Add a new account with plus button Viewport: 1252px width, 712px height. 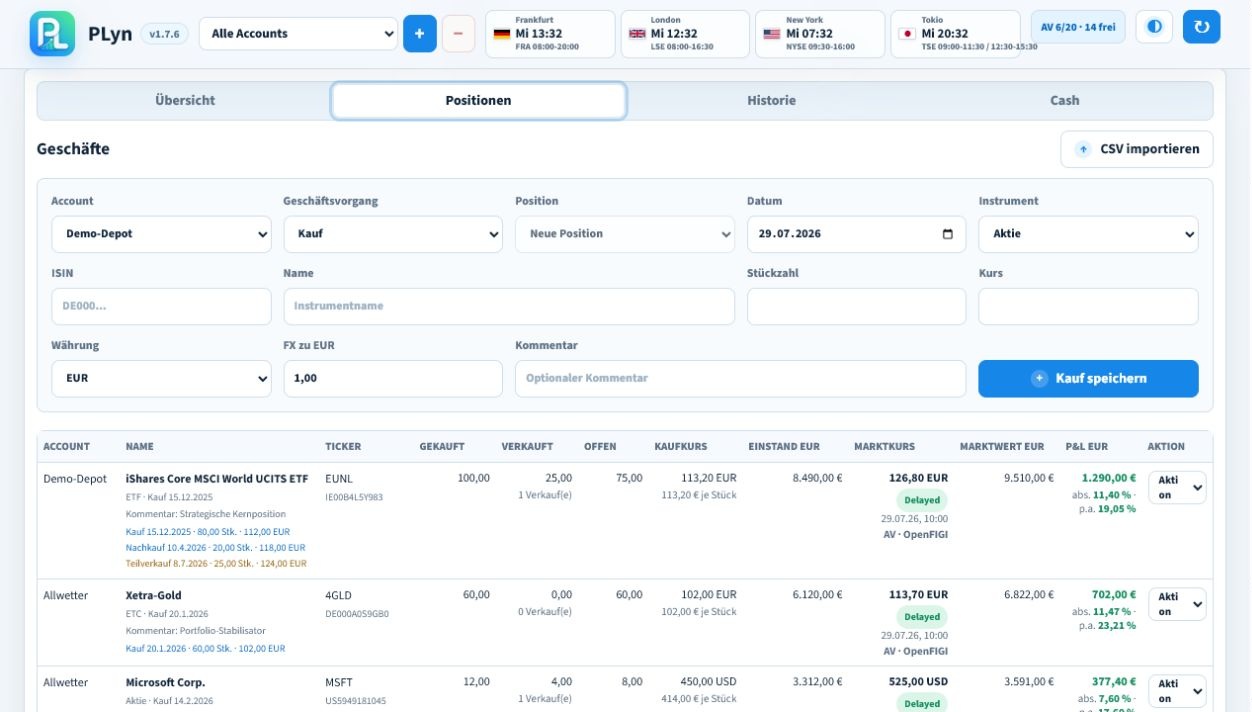[x=420, y=34]
